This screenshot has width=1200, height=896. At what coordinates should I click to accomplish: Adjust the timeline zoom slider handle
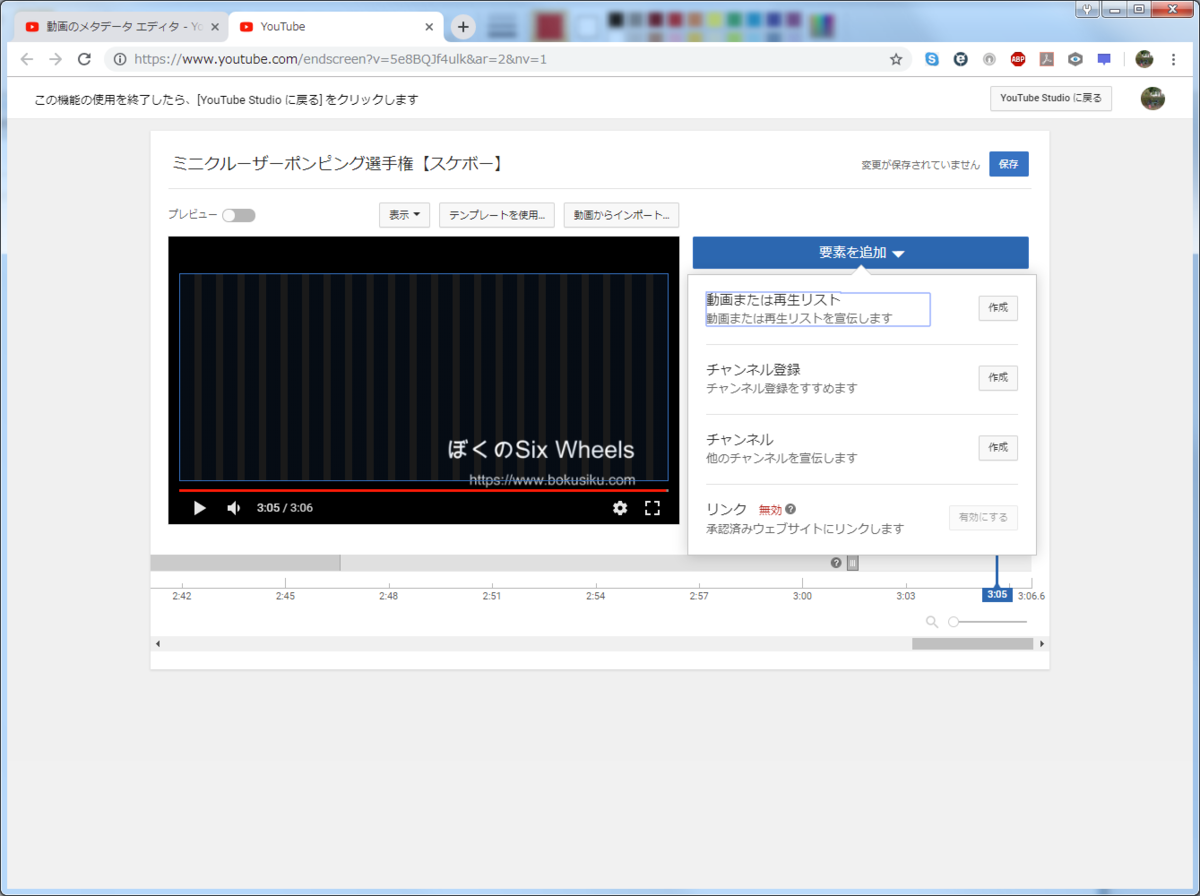(954, 622)
